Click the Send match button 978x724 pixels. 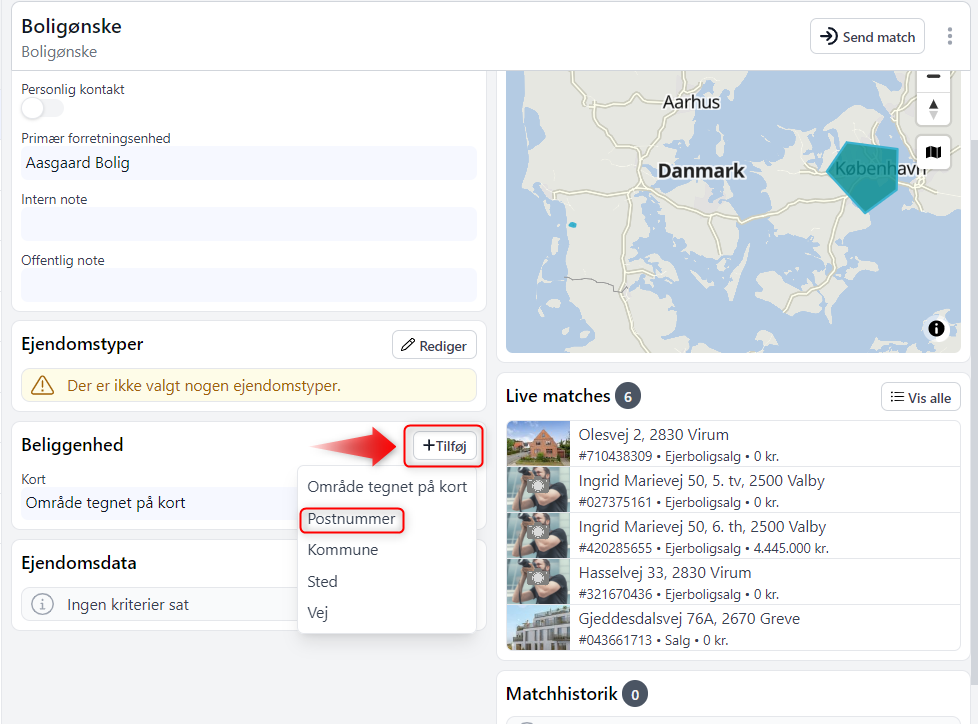pyautogui.click(x=867, y=36)
